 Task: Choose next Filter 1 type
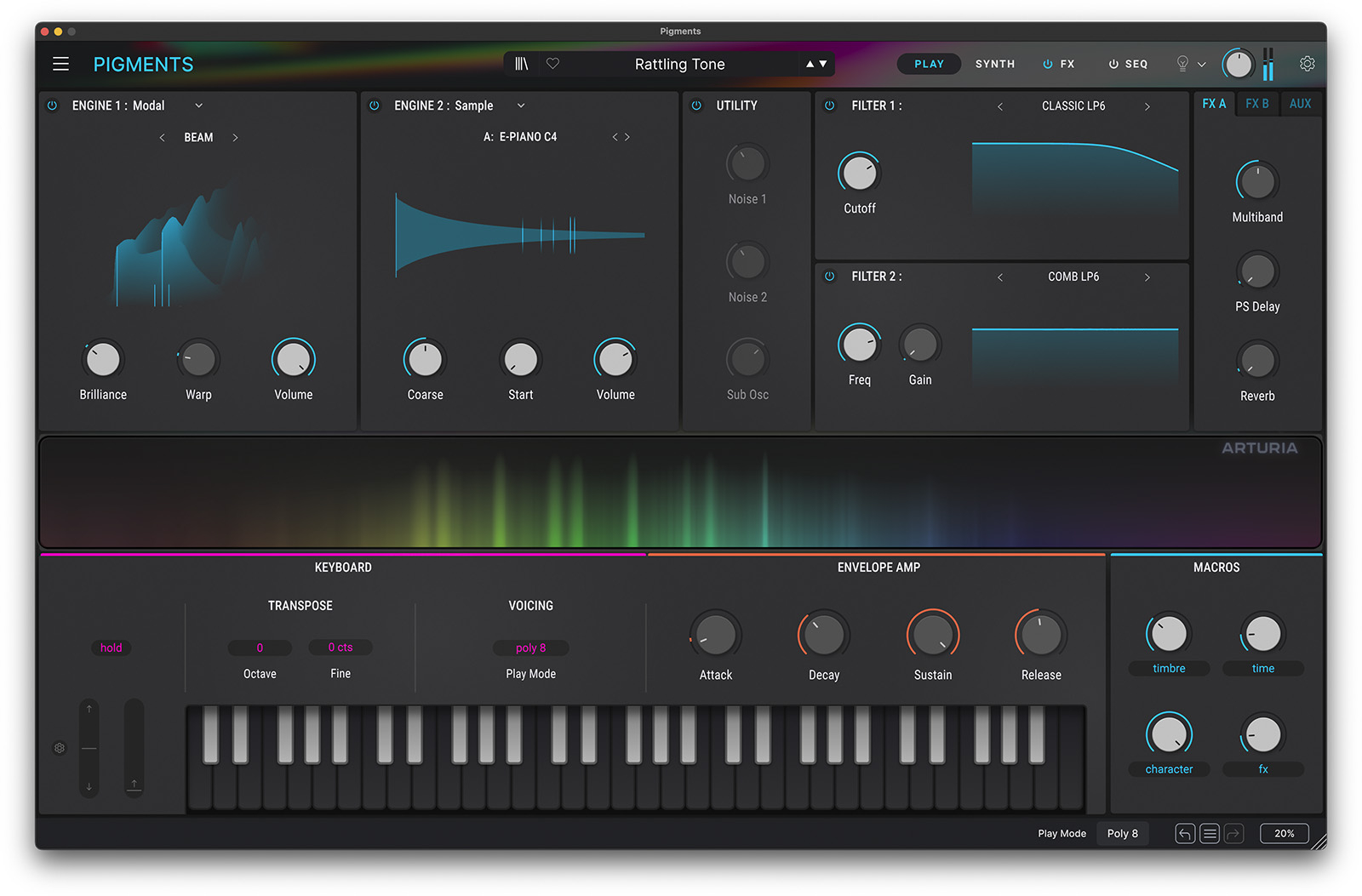pyautogui.click(x=1147, y=106)
